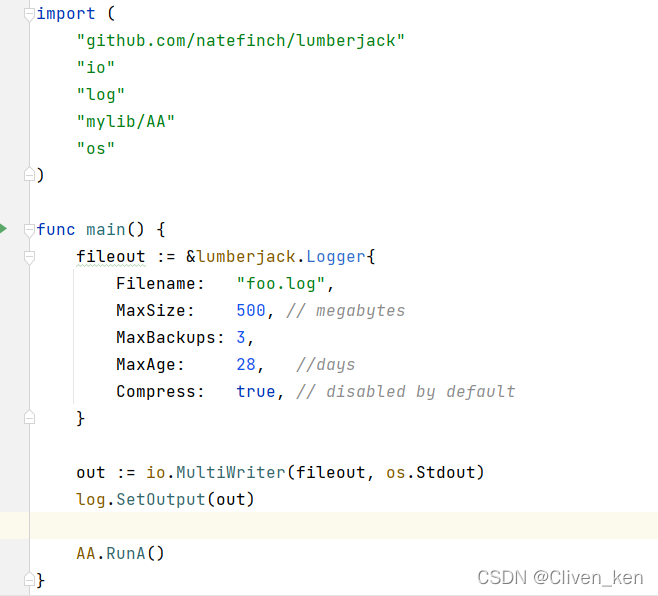
Task: Click os.Stdout argument
Action: 431,473
